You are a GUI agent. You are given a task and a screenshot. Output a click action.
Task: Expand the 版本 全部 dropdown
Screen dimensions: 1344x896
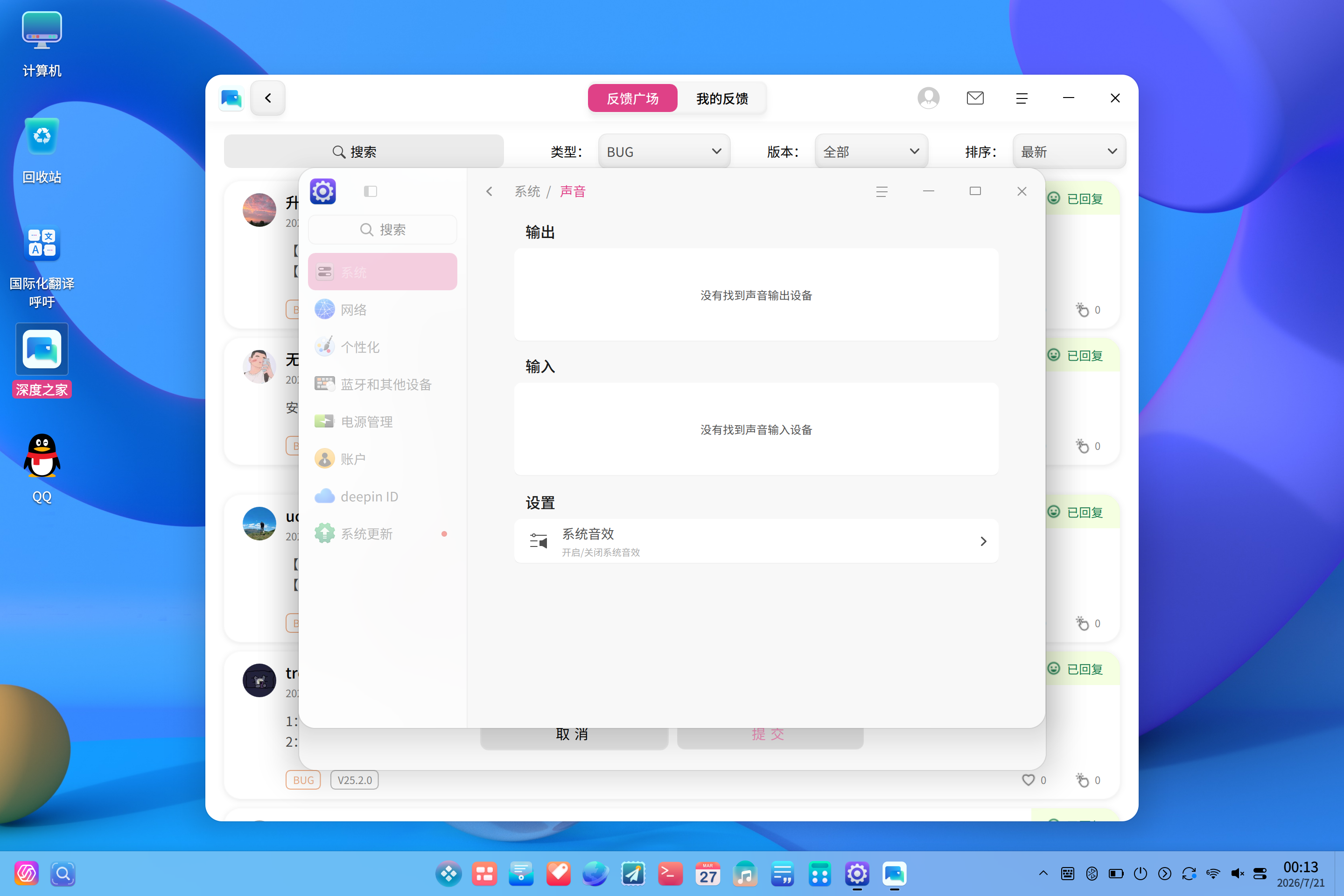[871, 151]
